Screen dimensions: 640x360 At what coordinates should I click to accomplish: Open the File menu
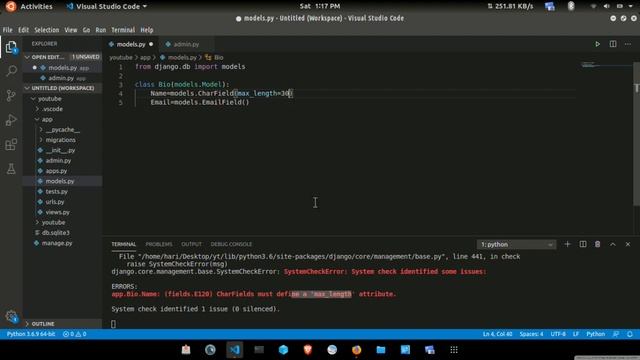click(x=7, y=30)
